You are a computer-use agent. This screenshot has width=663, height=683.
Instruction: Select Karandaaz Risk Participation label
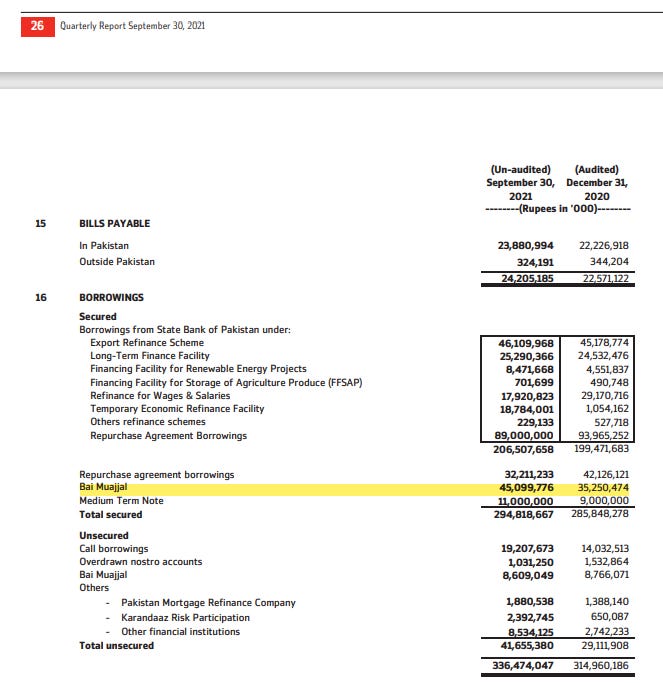click(186, 618)
